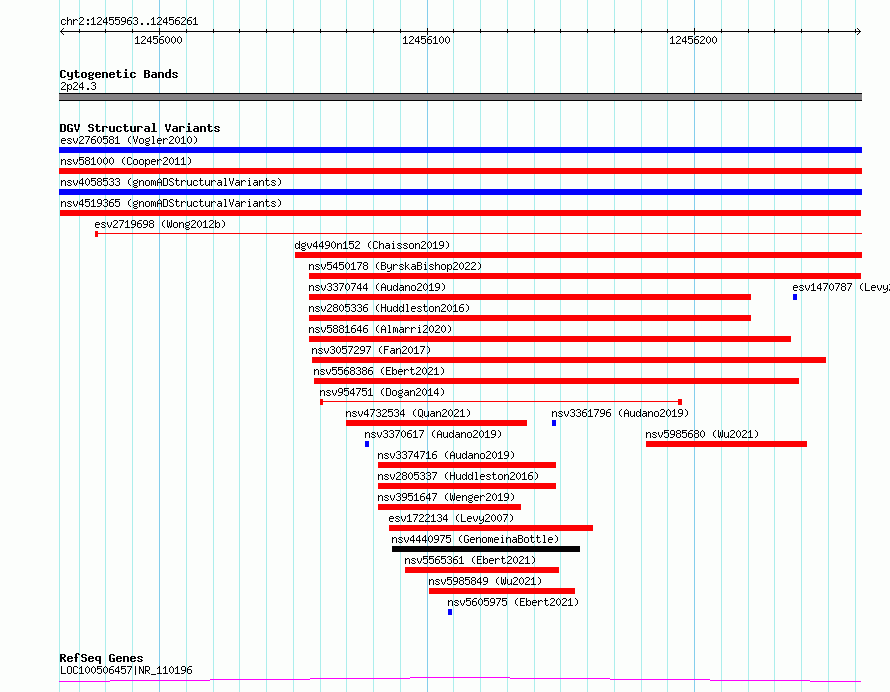Click the red nsv2805337 variant bar
Viewport: 890px width, 692px height.
[x=467, y=486]
